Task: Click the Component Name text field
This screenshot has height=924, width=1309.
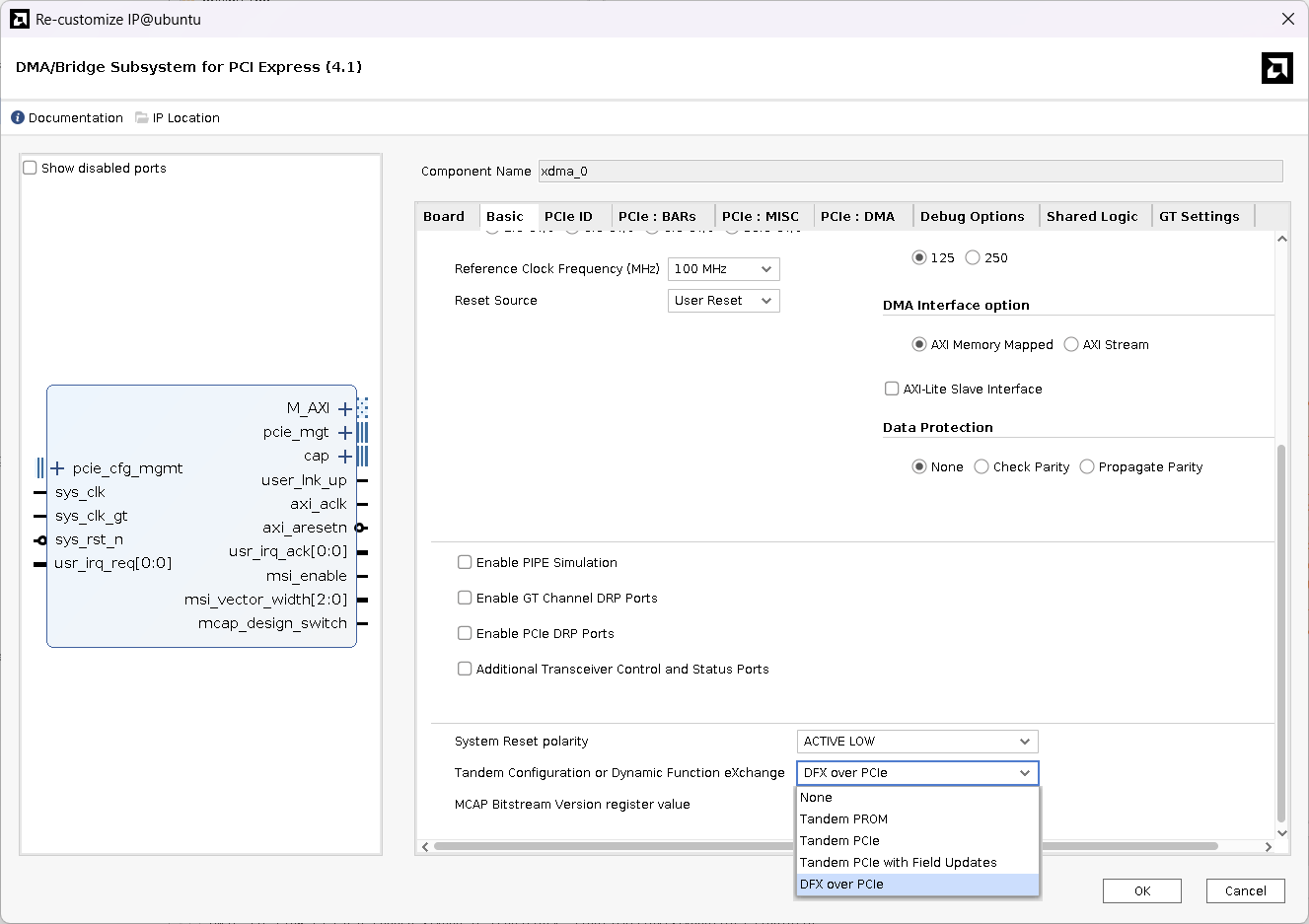Action: [909, 171]
